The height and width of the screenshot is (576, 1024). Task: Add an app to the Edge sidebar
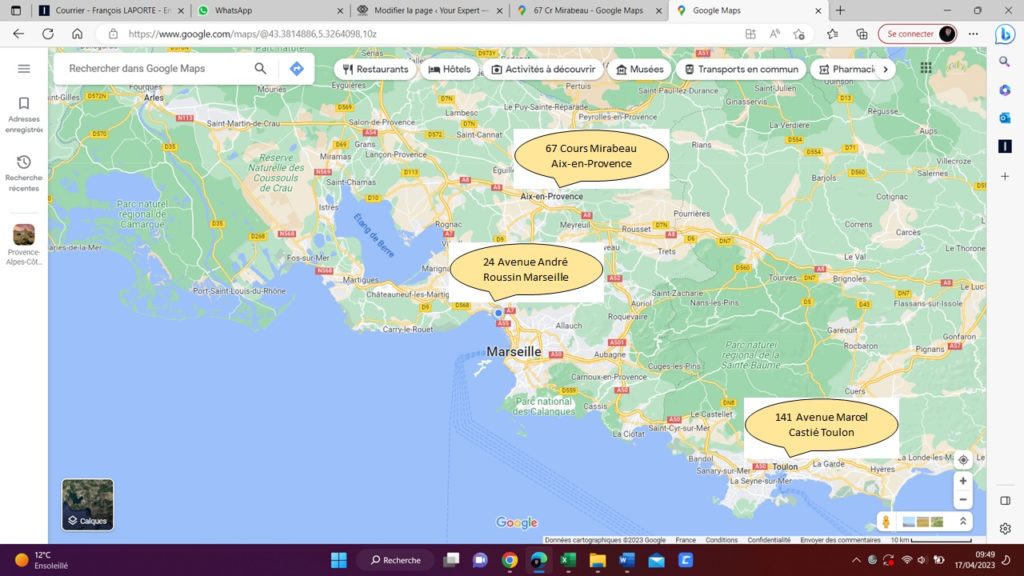(1004, 176)
